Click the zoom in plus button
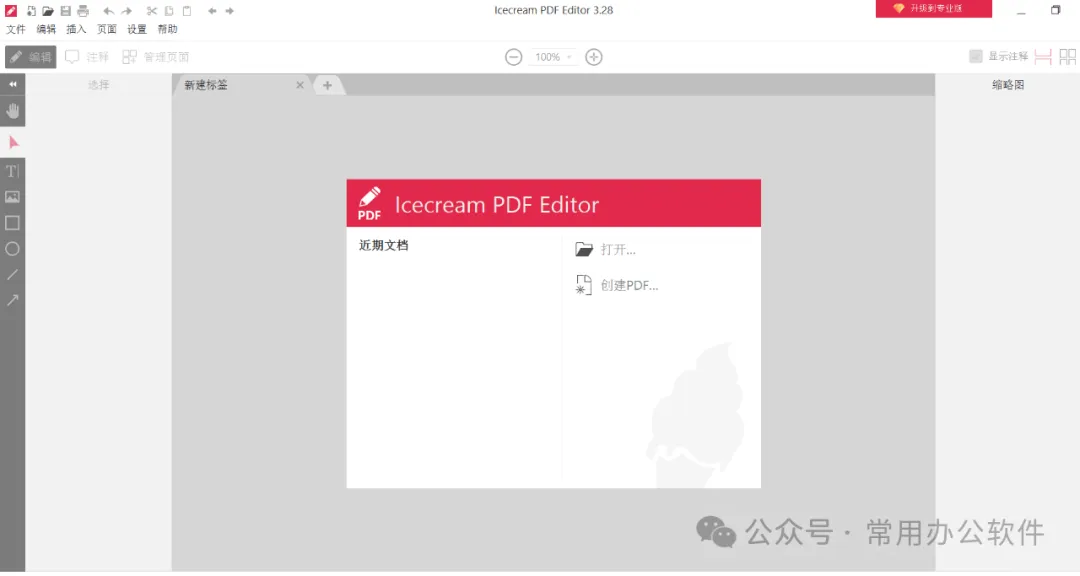Viewport: 1080px width, 576px height. tap(594, 57)
